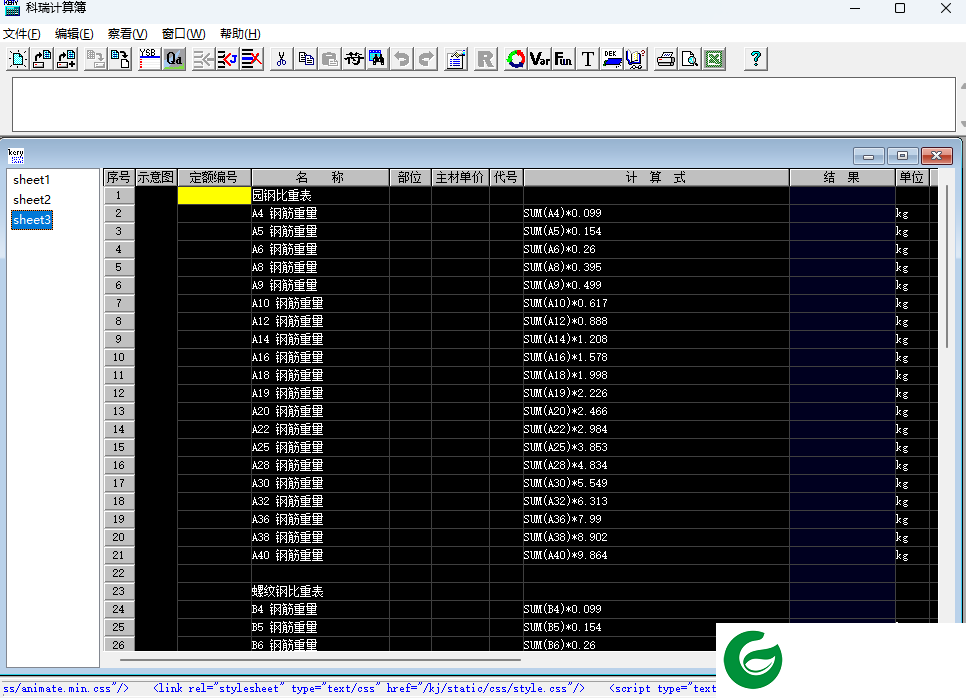The width and height of the screenshot is (966, 698).
Task: Click the empty formula bar at the top
Action: (484, 104)
